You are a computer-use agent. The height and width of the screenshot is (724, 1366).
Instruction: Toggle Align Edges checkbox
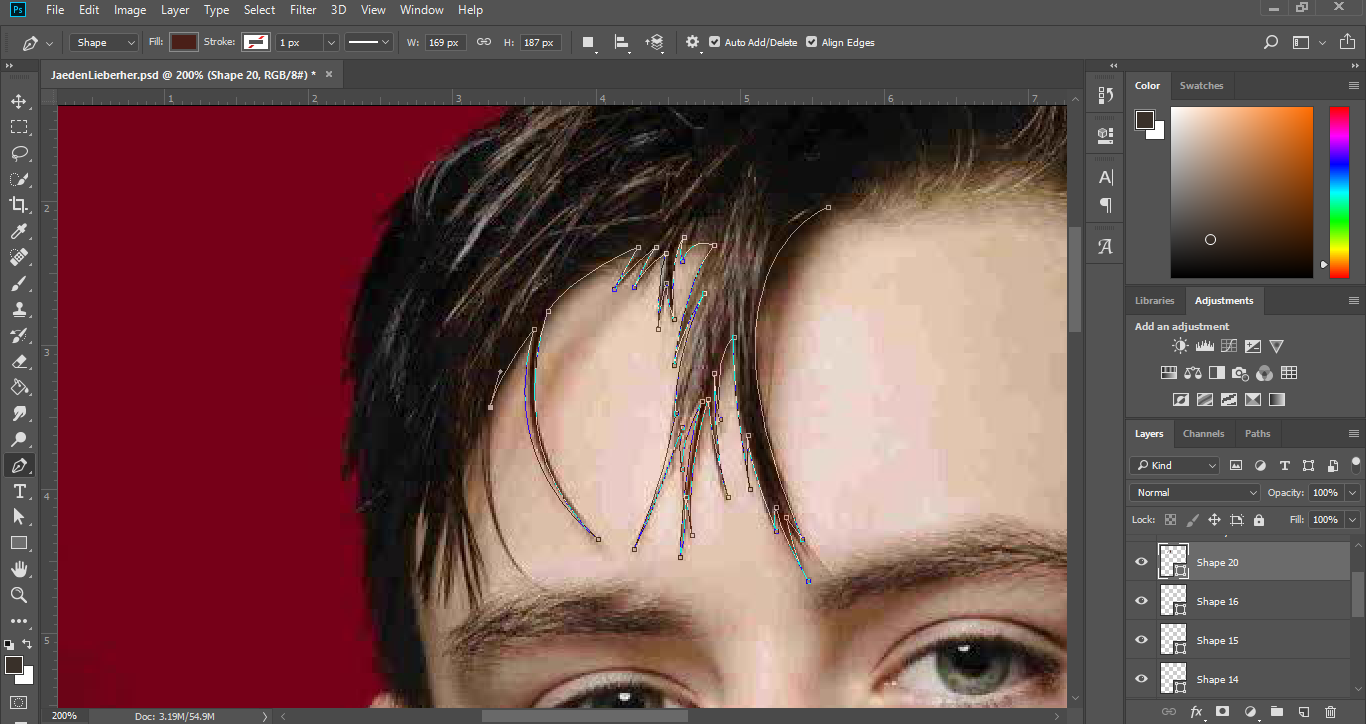[811, 43]
